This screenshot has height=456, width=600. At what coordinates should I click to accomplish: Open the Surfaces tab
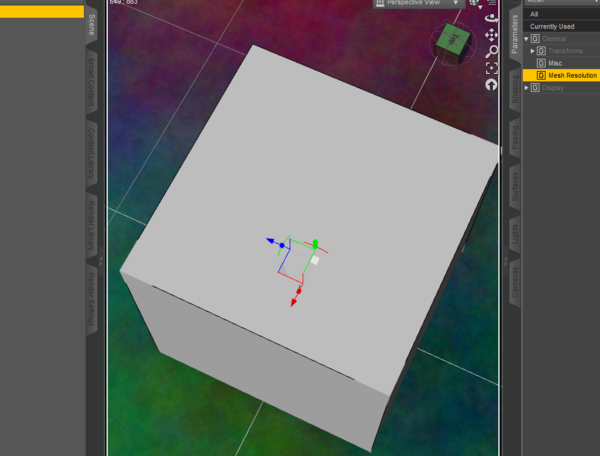[515, 187]
